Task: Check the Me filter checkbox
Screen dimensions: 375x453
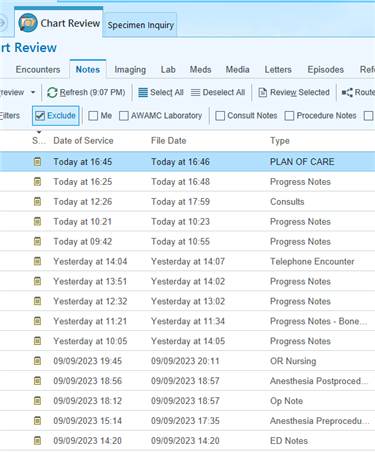Action: point(93,116)
